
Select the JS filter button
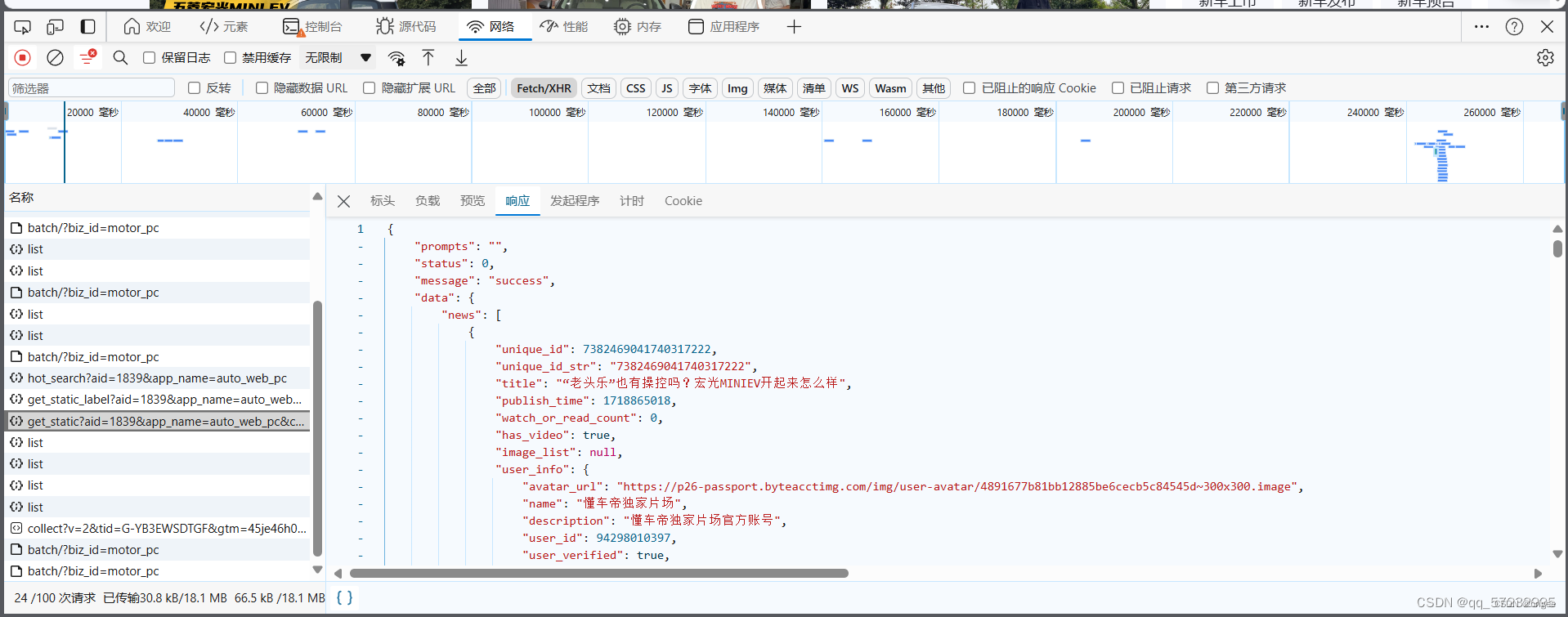(667, 88)
